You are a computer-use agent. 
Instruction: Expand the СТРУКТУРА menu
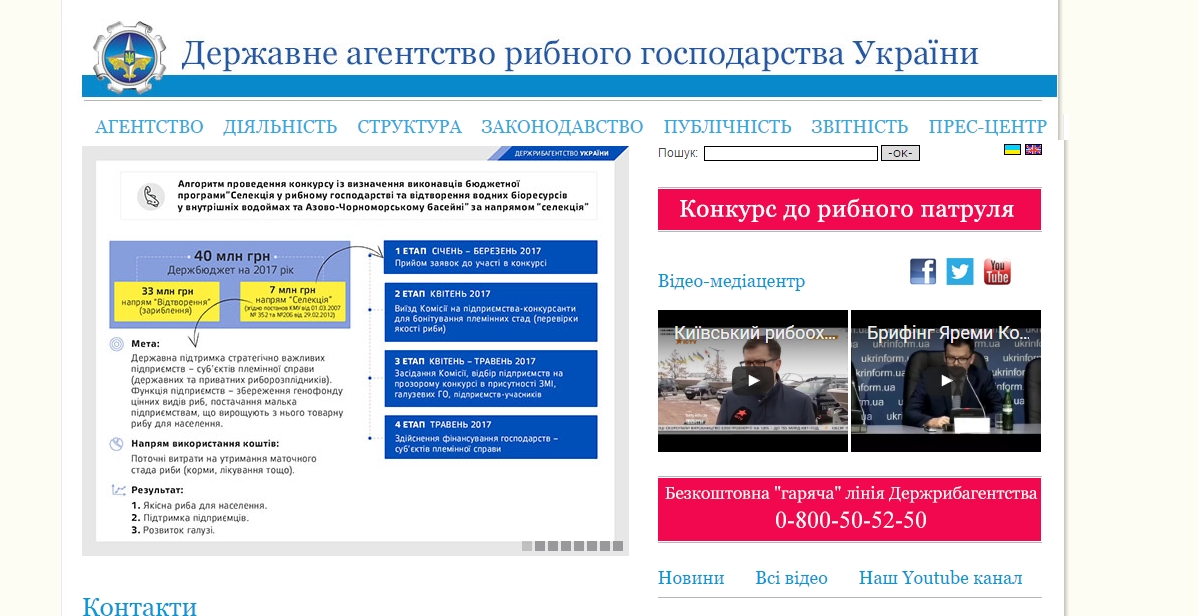point(409,127)
